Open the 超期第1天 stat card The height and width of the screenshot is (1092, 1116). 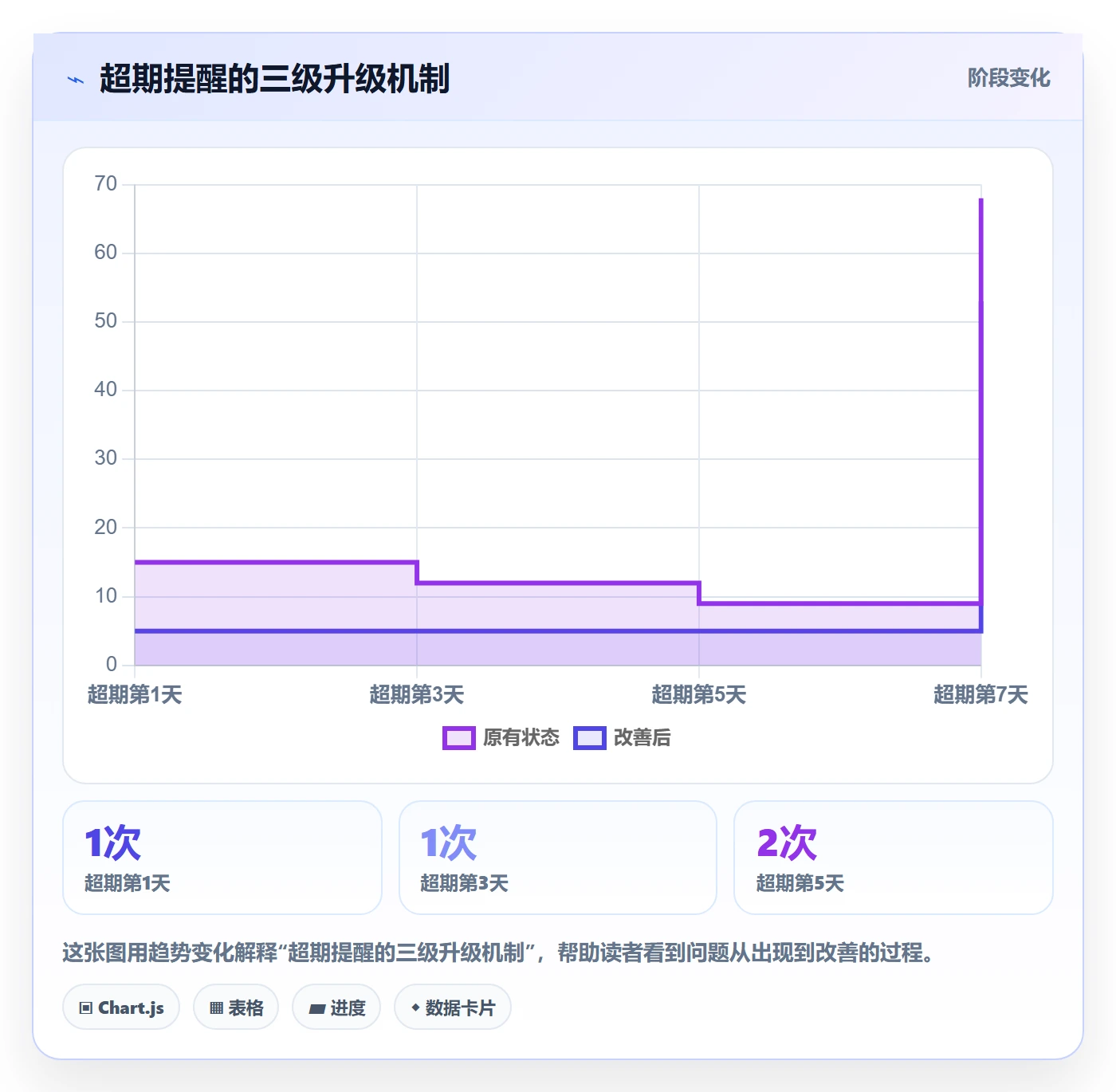pos(222,858)
